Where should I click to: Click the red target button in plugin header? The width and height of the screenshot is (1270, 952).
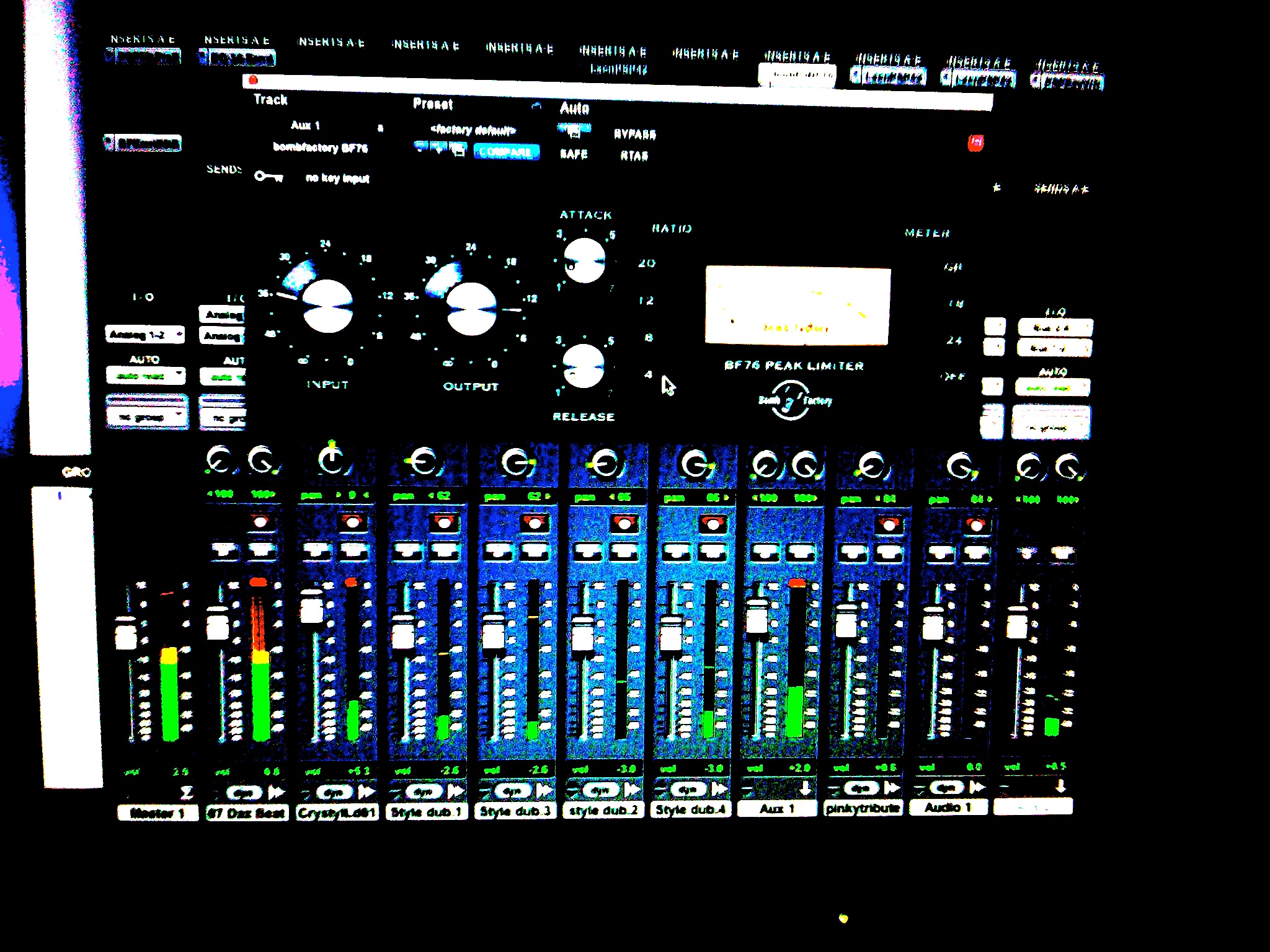(x=975, y=143)
